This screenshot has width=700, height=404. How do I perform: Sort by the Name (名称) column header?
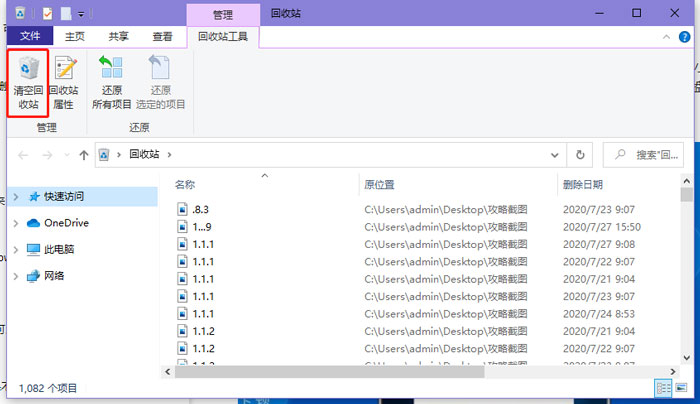(x=185, y=185)
